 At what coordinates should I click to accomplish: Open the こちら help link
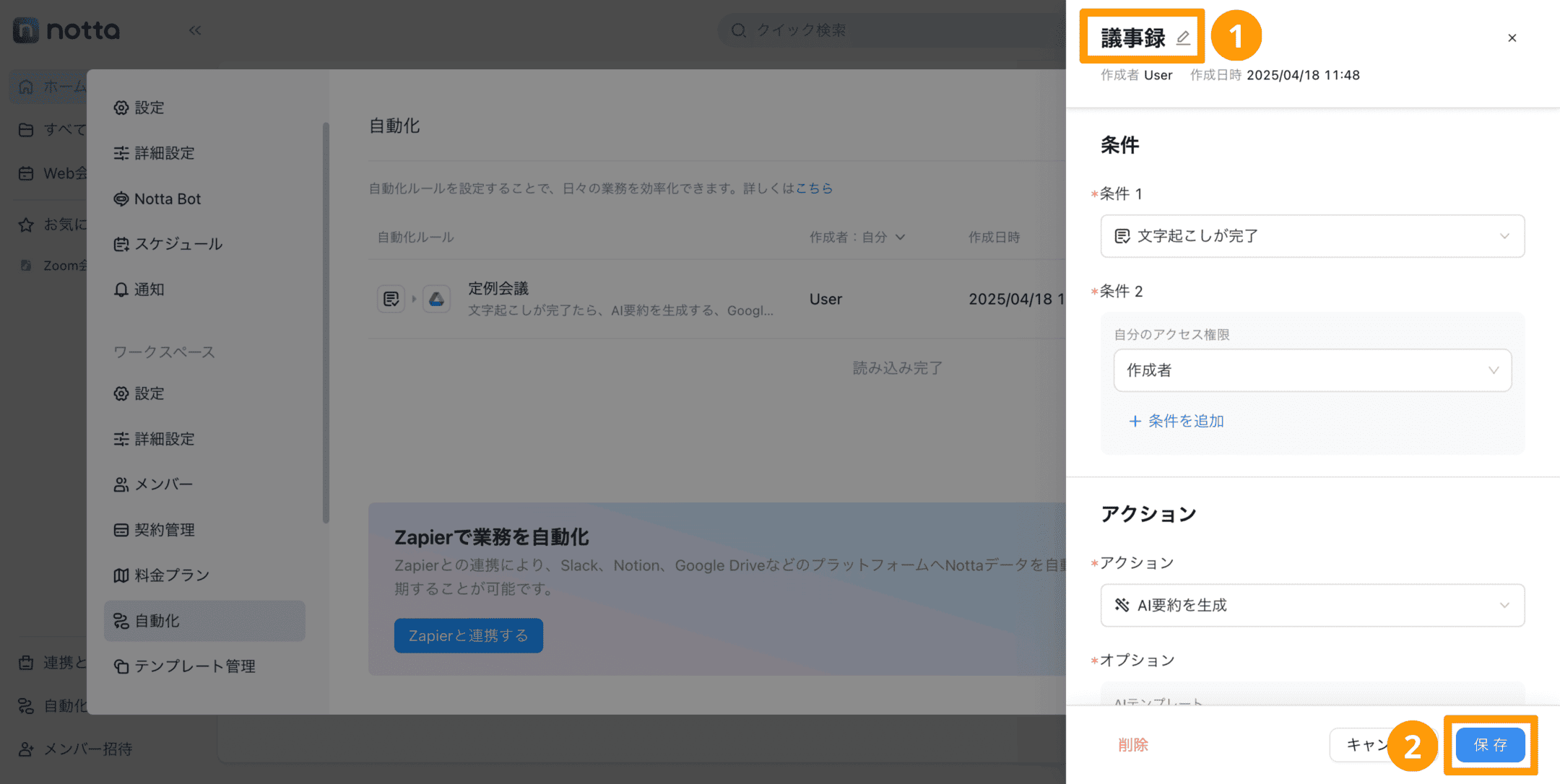tap(814, 188)
